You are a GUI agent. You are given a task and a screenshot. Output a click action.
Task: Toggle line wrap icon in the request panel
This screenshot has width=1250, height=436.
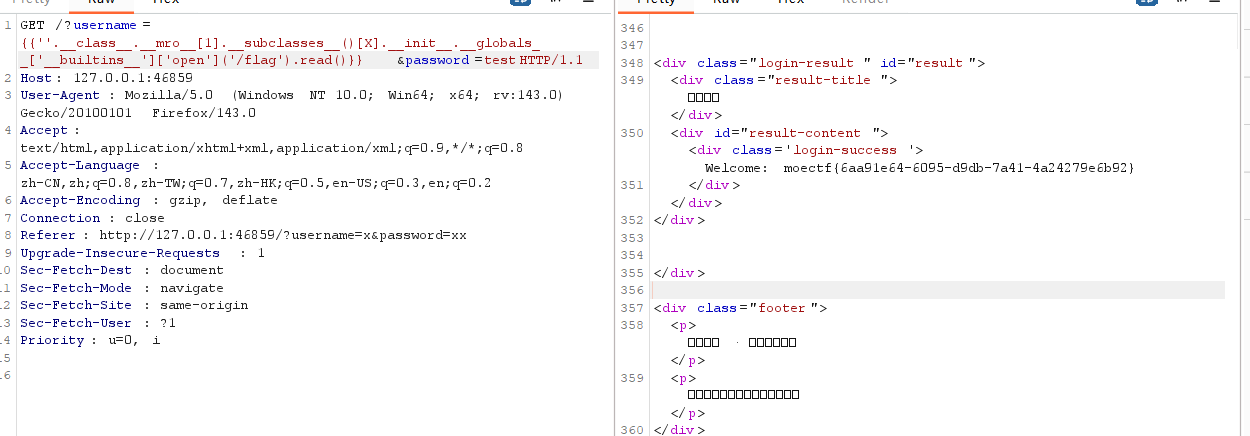click(521, 3)
